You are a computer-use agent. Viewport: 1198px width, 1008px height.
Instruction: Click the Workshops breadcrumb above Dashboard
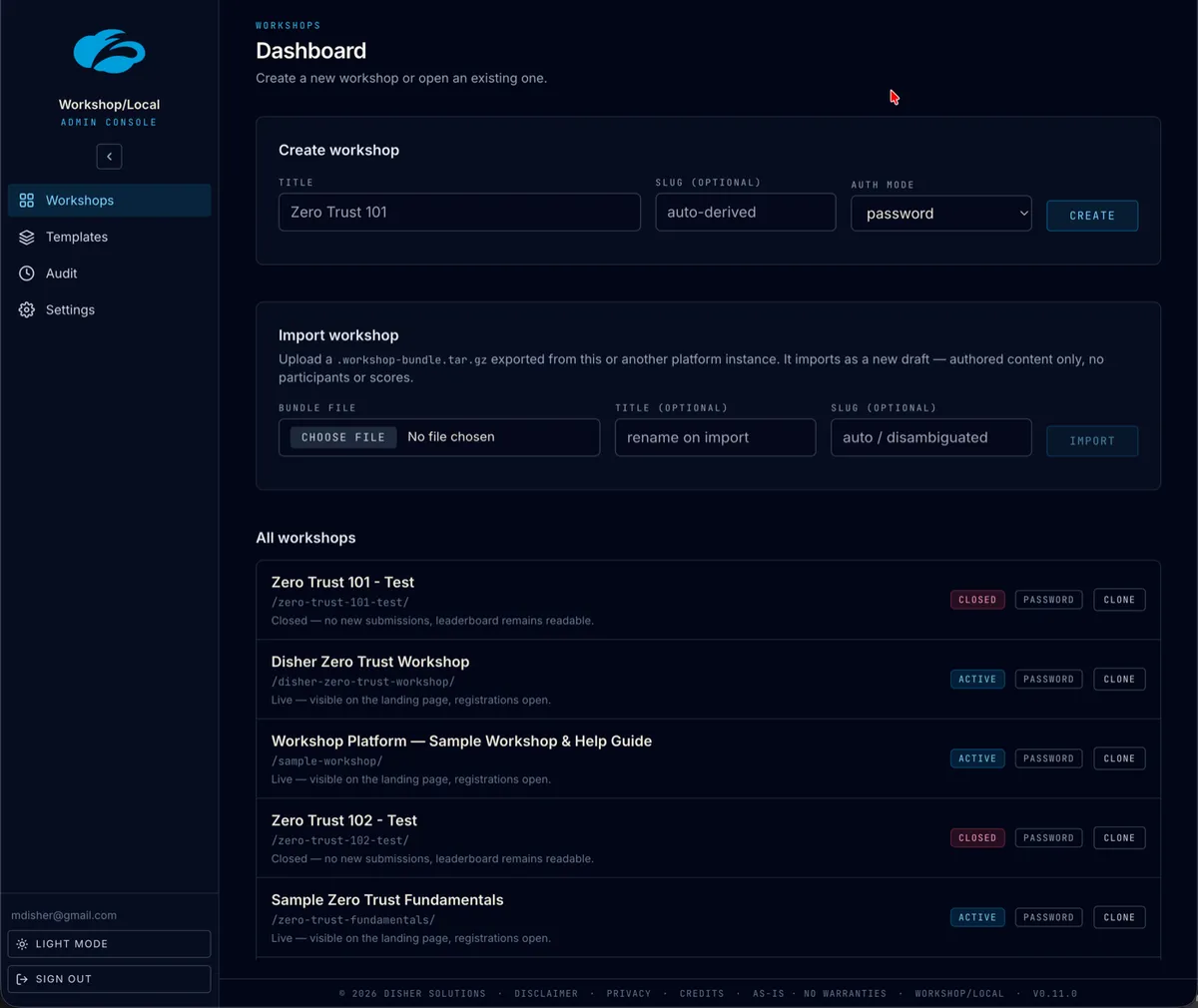289,26
